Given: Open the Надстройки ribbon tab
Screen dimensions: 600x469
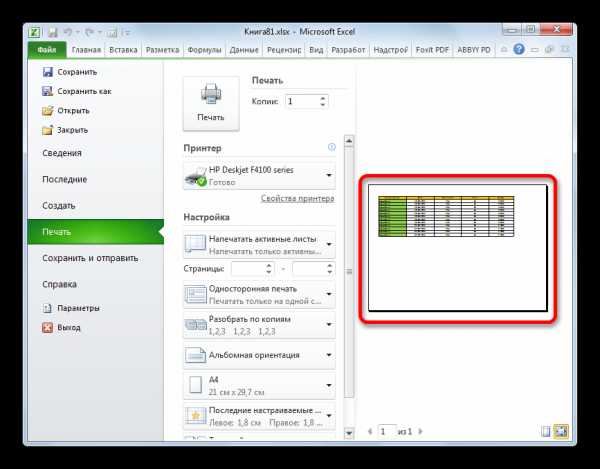Looking at the screenshot, I should [390, 50].
